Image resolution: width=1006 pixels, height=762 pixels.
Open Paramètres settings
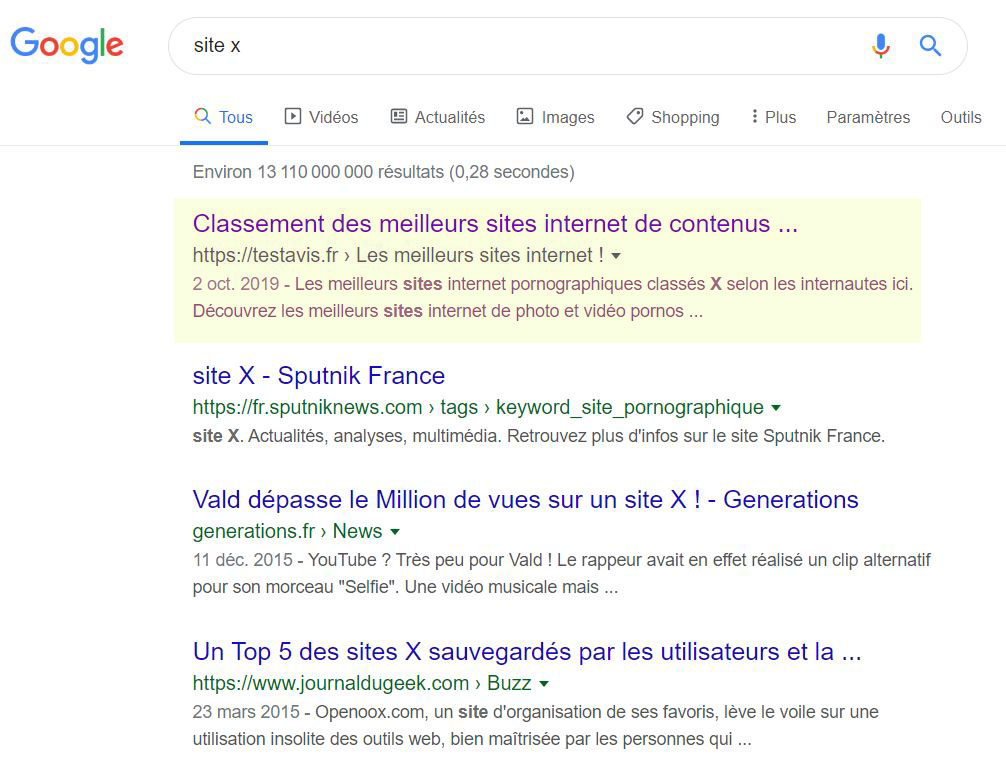pos(868,117)
